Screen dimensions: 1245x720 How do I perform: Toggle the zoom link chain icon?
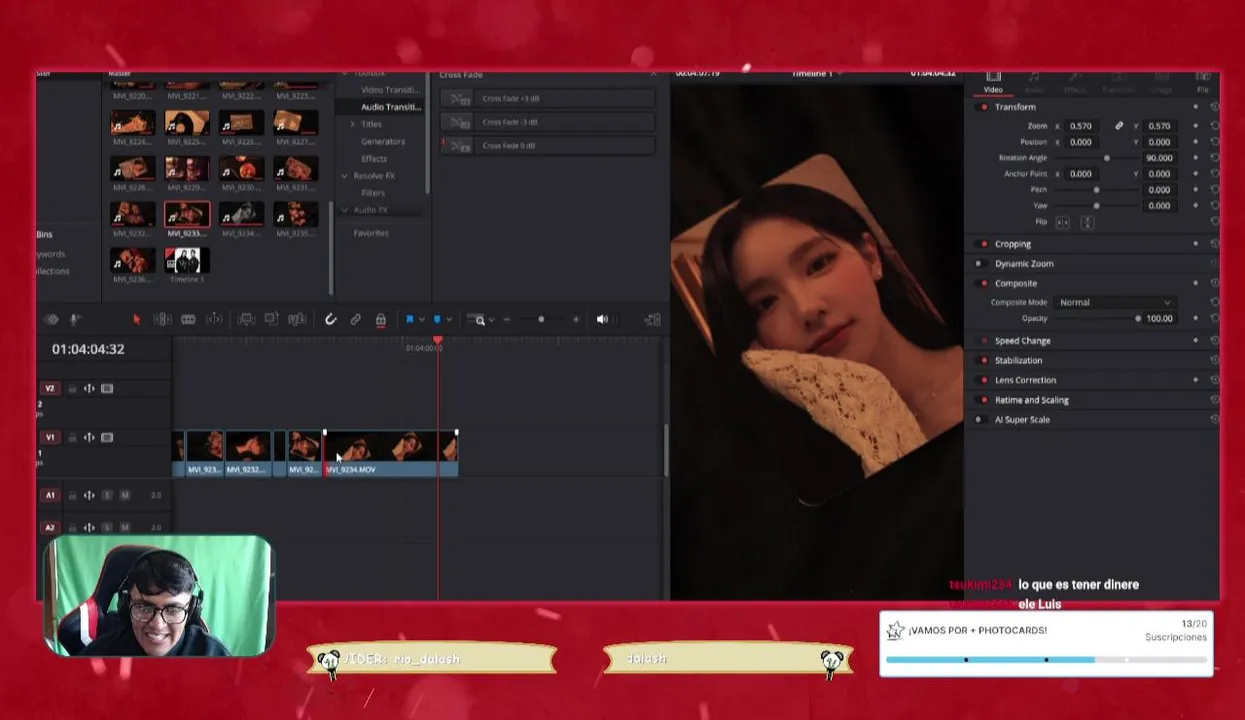point(1119,126)
